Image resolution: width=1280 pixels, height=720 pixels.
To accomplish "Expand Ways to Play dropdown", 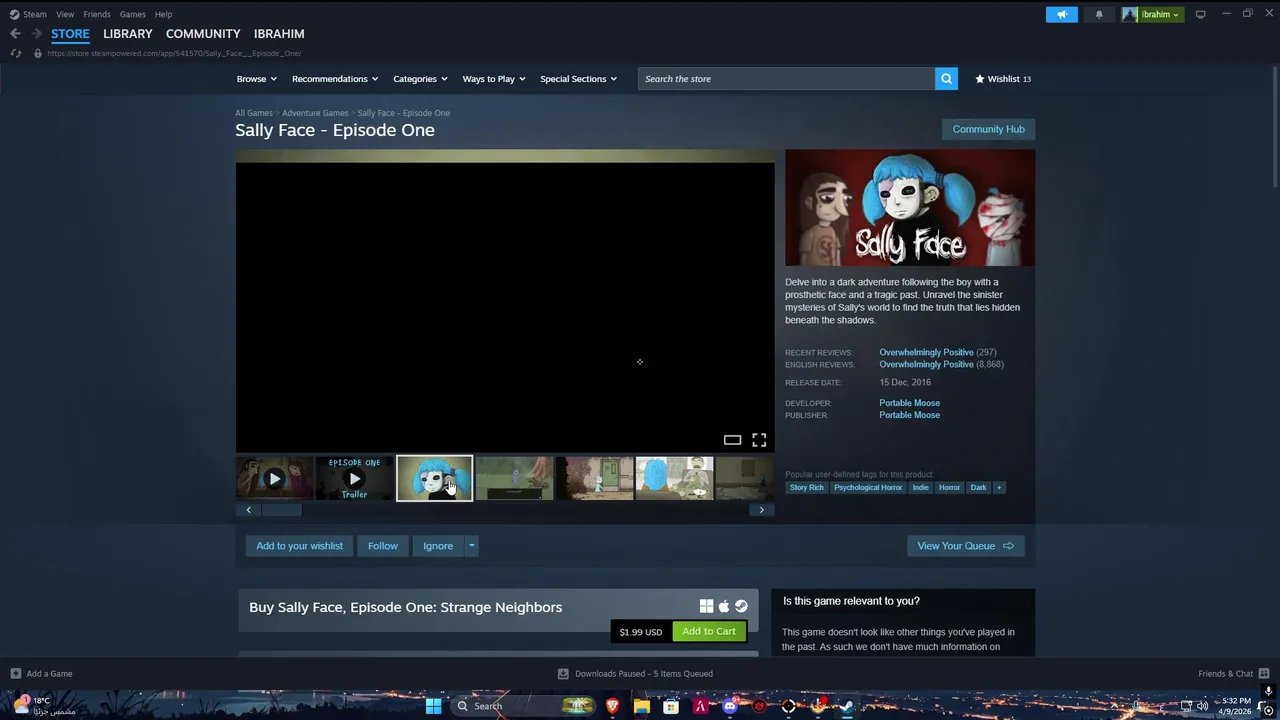I will (x=494, y=79).
